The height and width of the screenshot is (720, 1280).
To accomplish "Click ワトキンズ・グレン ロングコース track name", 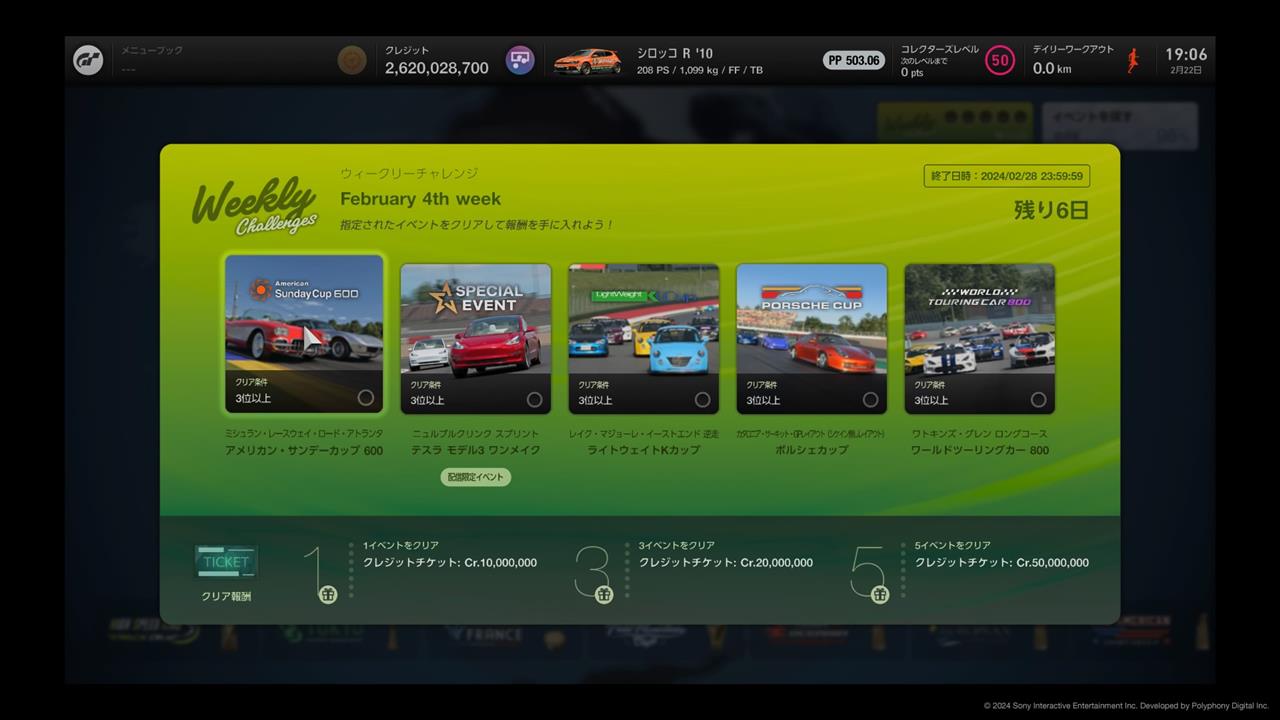I will [980, 434].
